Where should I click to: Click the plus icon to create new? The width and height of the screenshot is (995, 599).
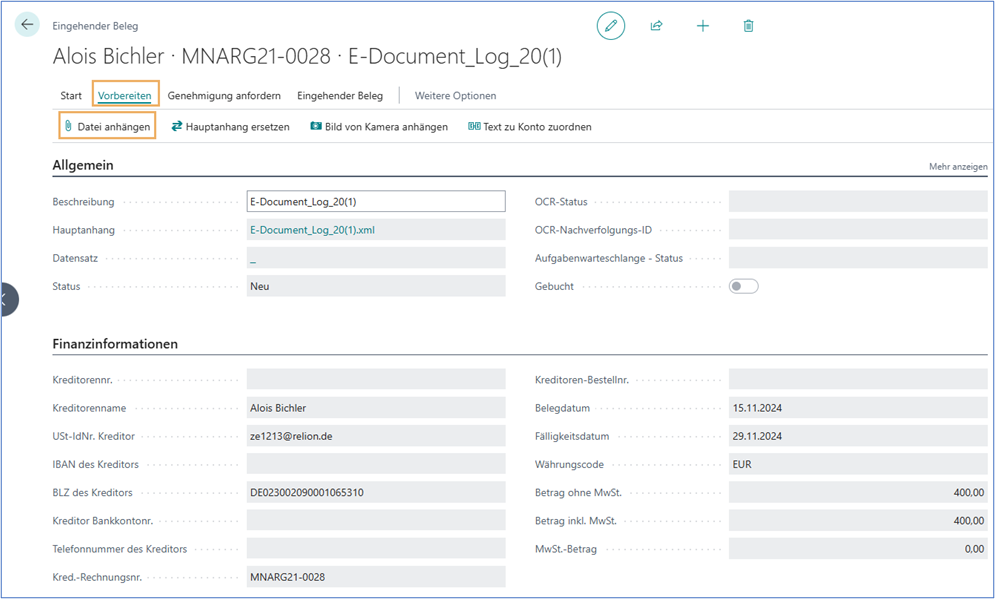702,25
